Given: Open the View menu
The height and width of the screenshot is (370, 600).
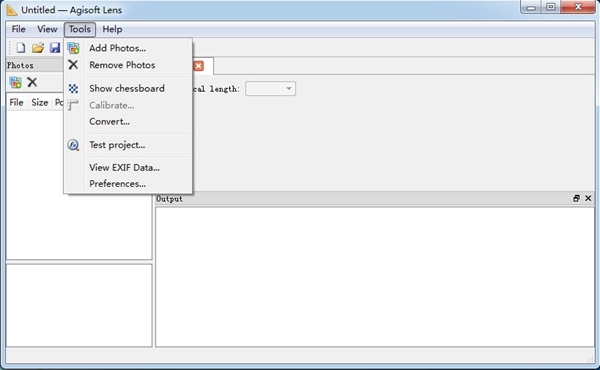Looking at the screenshot, I should (47, 29).
